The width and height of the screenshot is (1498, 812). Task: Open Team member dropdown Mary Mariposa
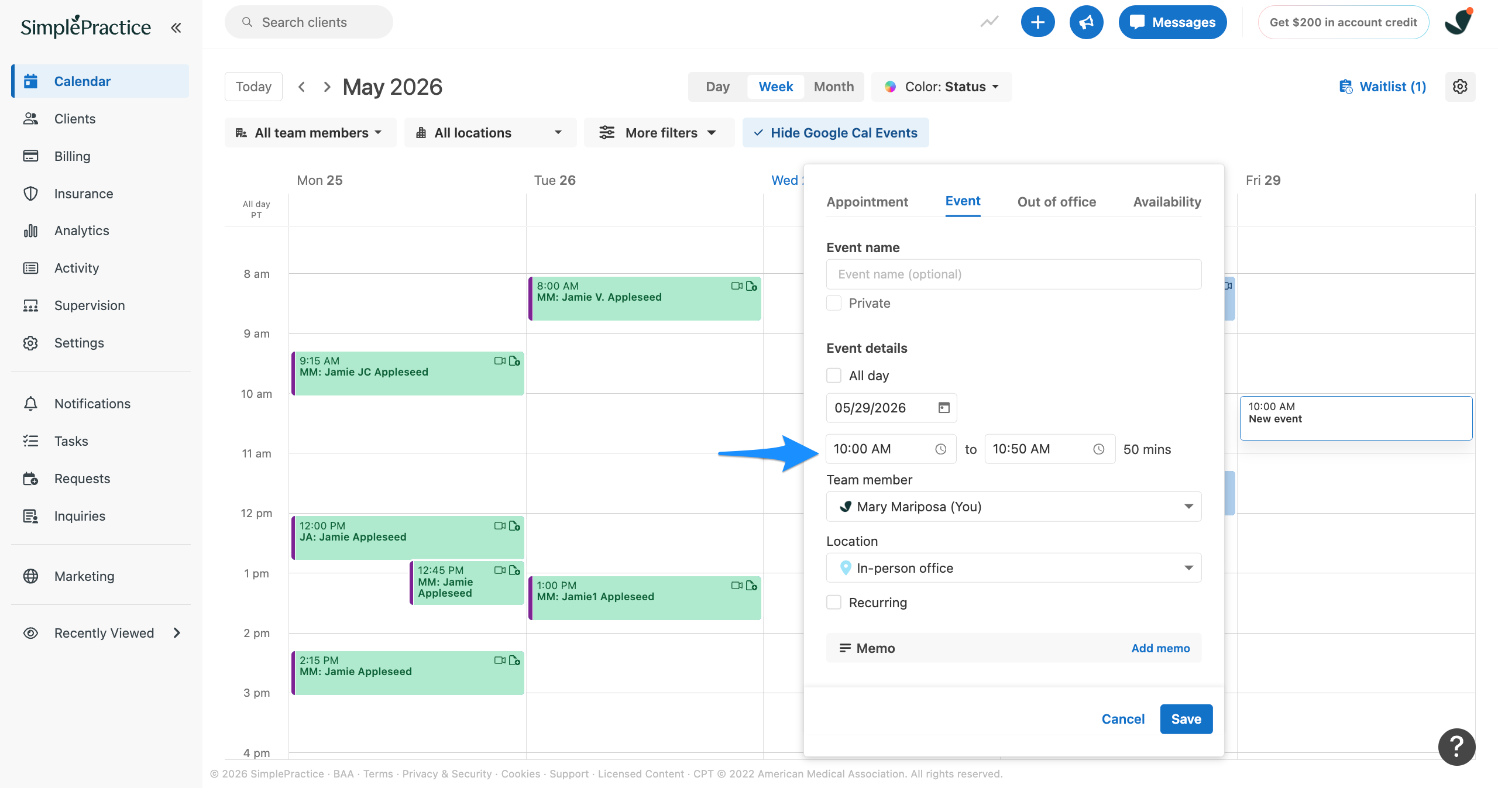click(x=1013, y=507)
